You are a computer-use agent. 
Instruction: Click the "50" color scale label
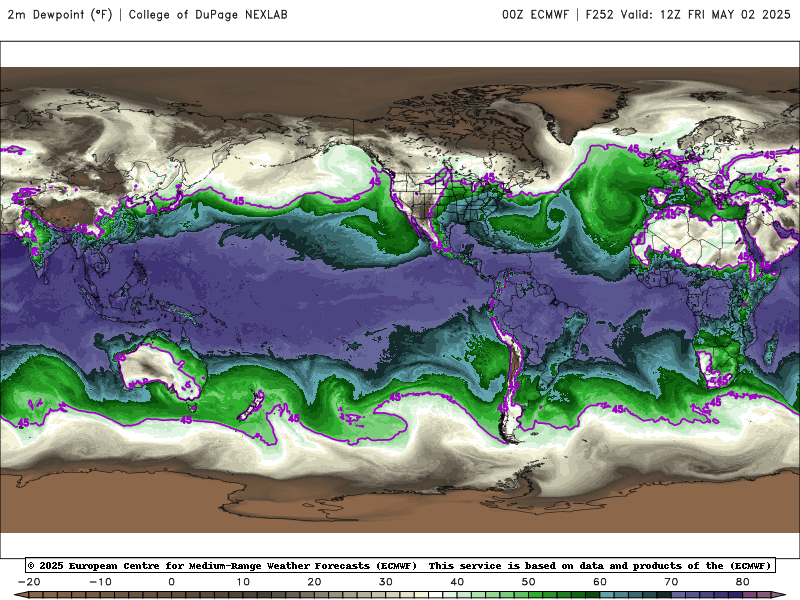pyautogui.click(x=529, y=582)
